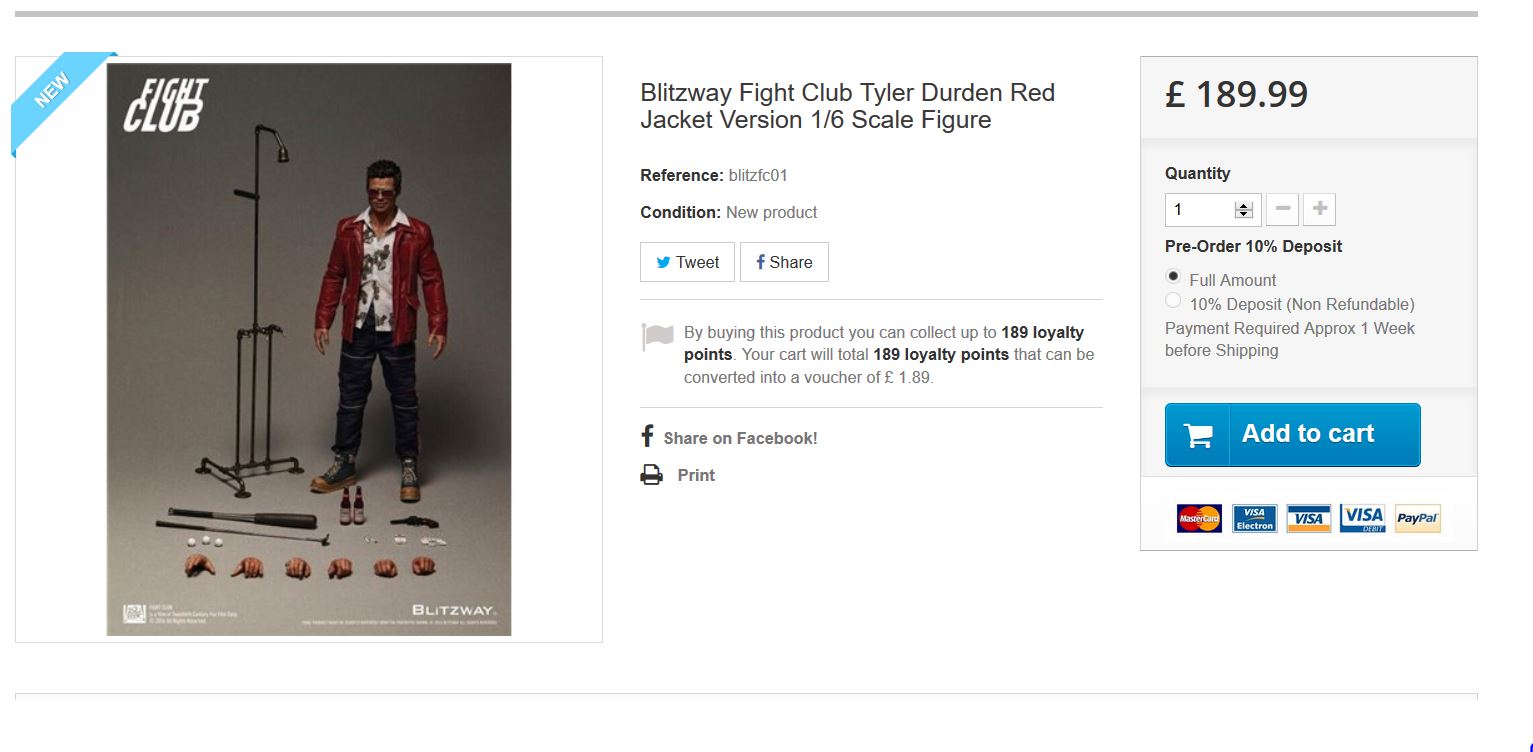Open the Tyler Durden figure product image
This screenshot has width=1533, height=752.
pyautogui.click(x=309, y=349)
